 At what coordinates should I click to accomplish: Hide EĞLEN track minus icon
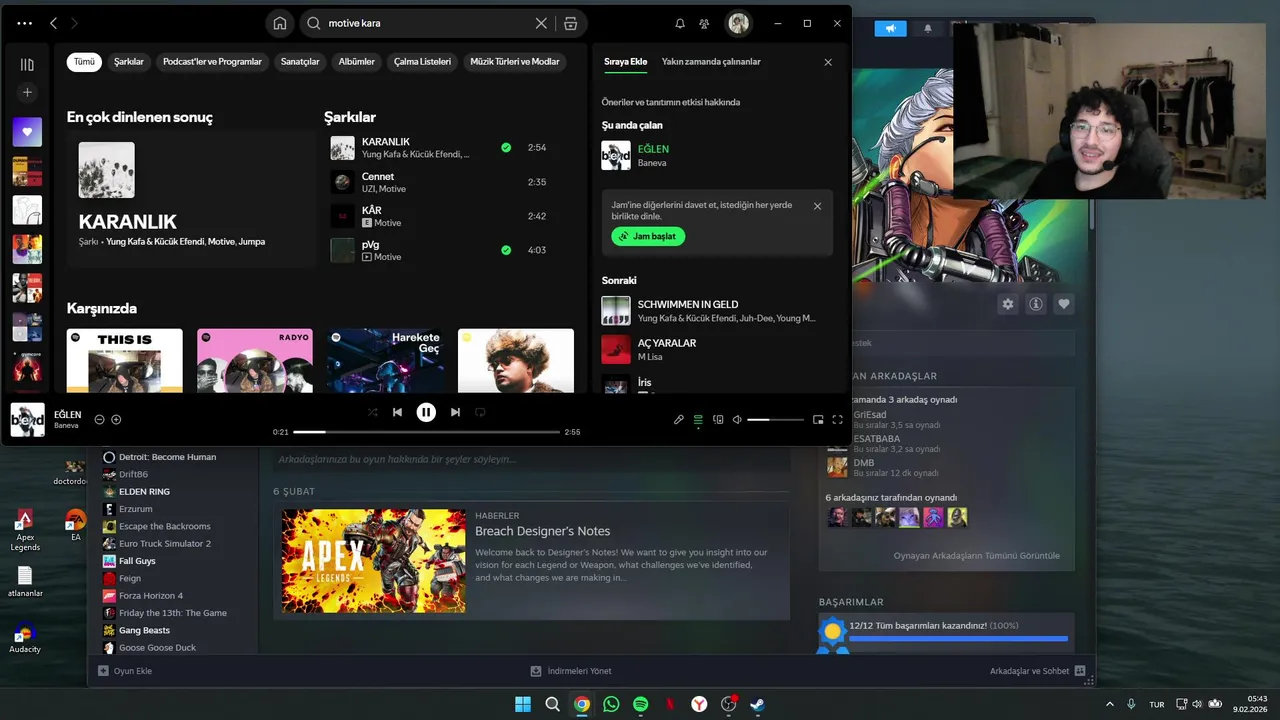click(x=99, y=420)
